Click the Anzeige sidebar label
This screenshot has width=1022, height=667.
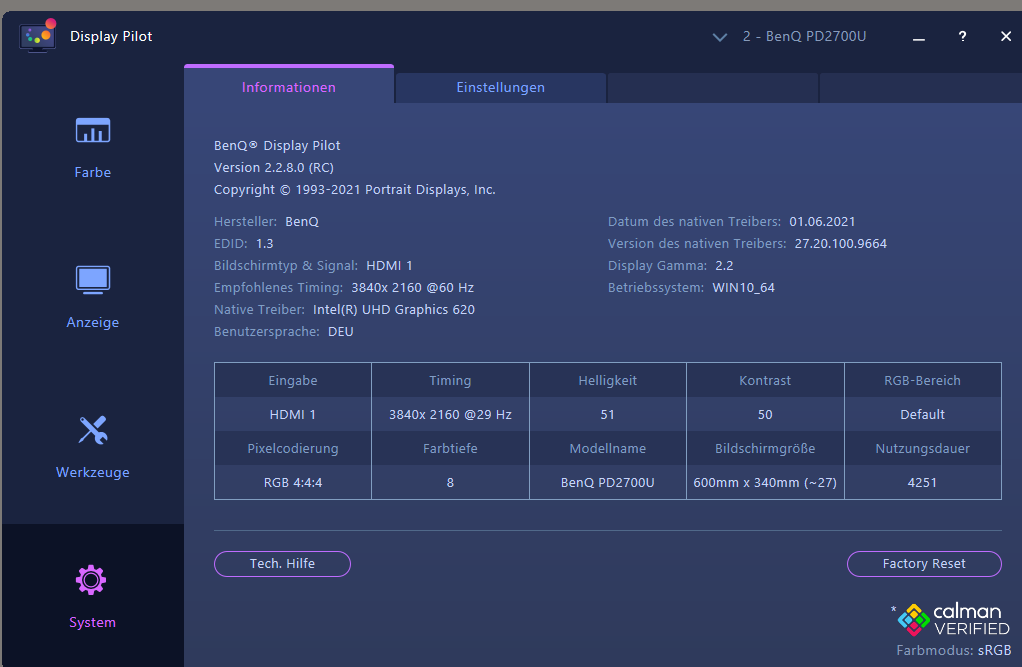[x=93, y=323]
